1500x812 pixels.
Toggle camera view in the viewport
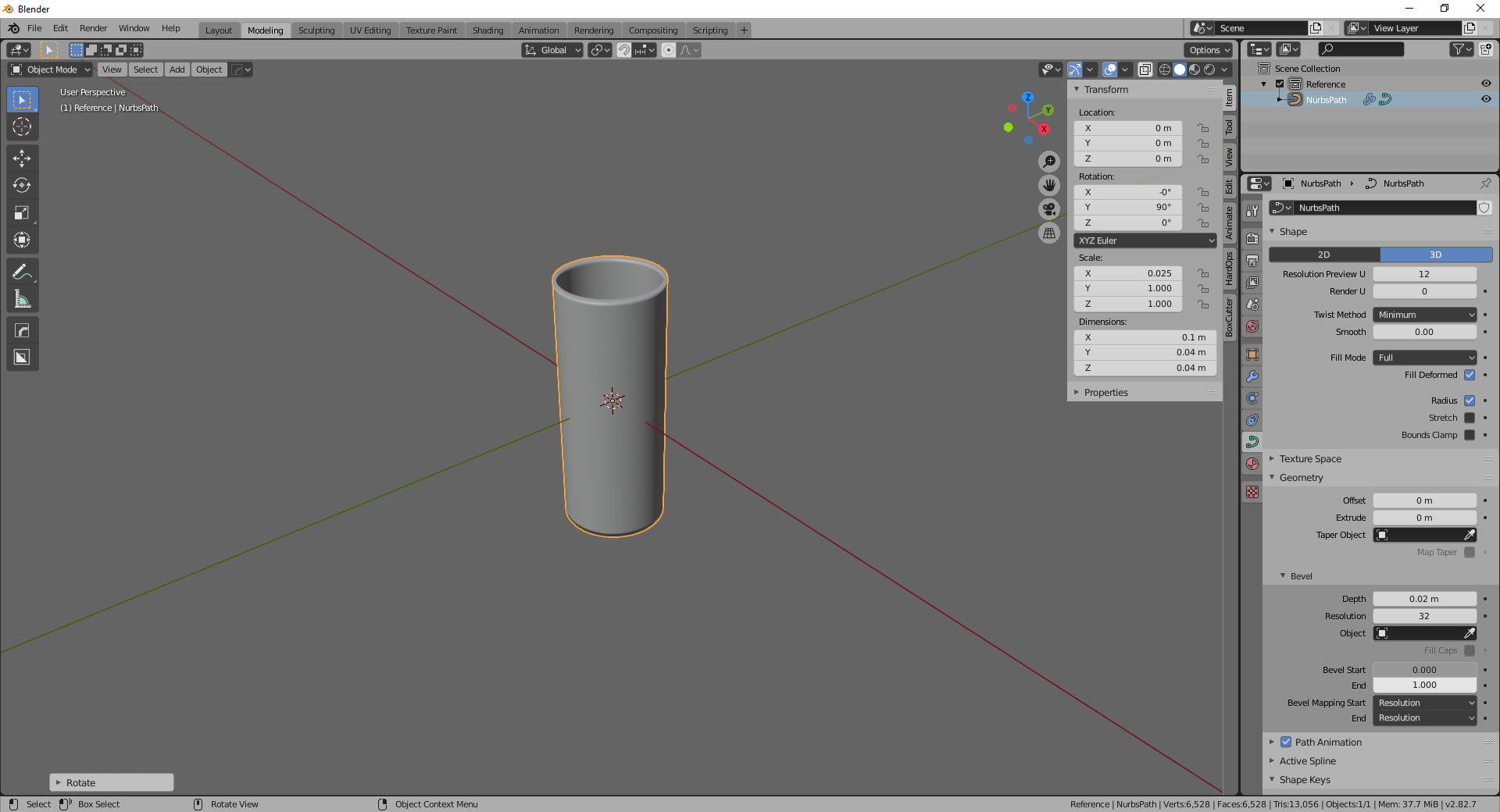click(1049, 209)
